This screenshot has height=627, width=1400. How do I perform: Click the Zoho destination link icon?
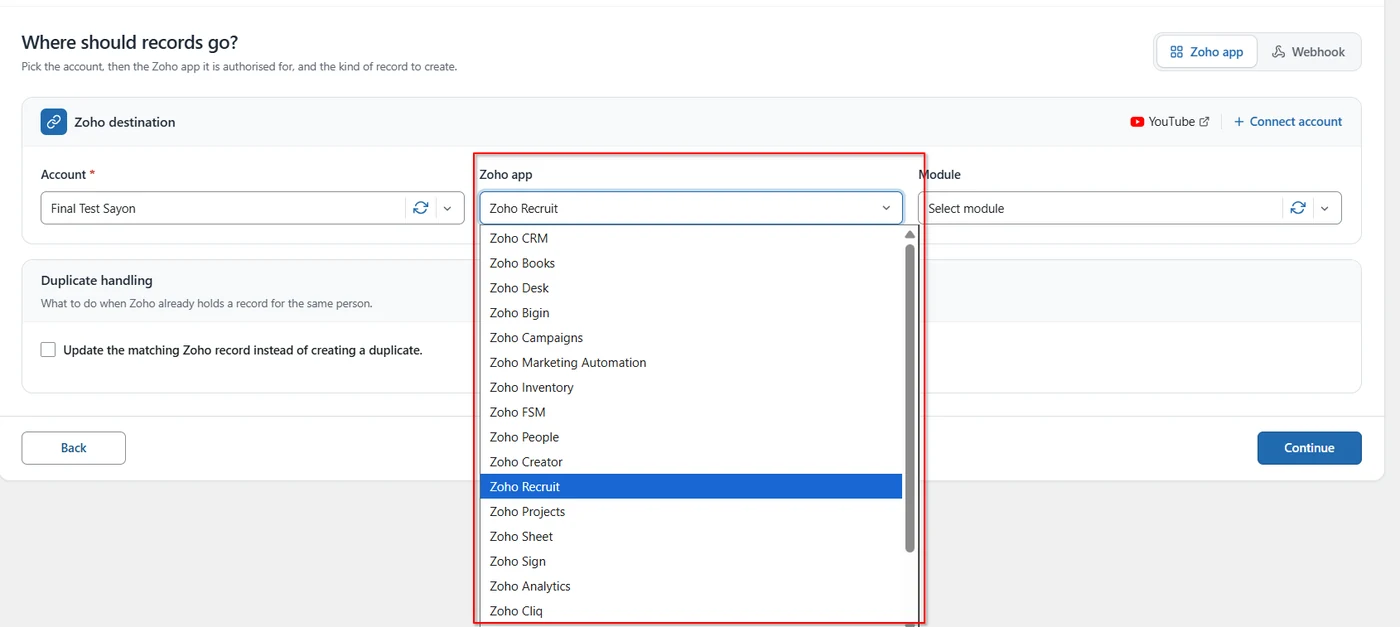coord(54,122)
